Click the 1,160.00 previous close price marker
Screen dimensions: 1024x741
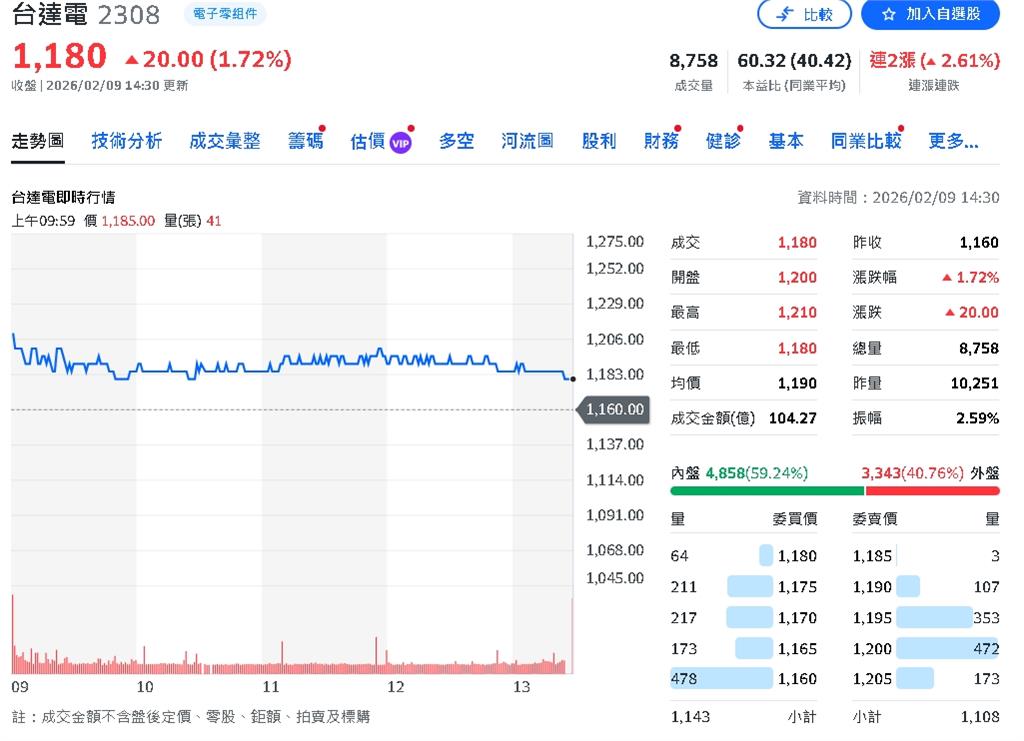(x=614, y=410)
